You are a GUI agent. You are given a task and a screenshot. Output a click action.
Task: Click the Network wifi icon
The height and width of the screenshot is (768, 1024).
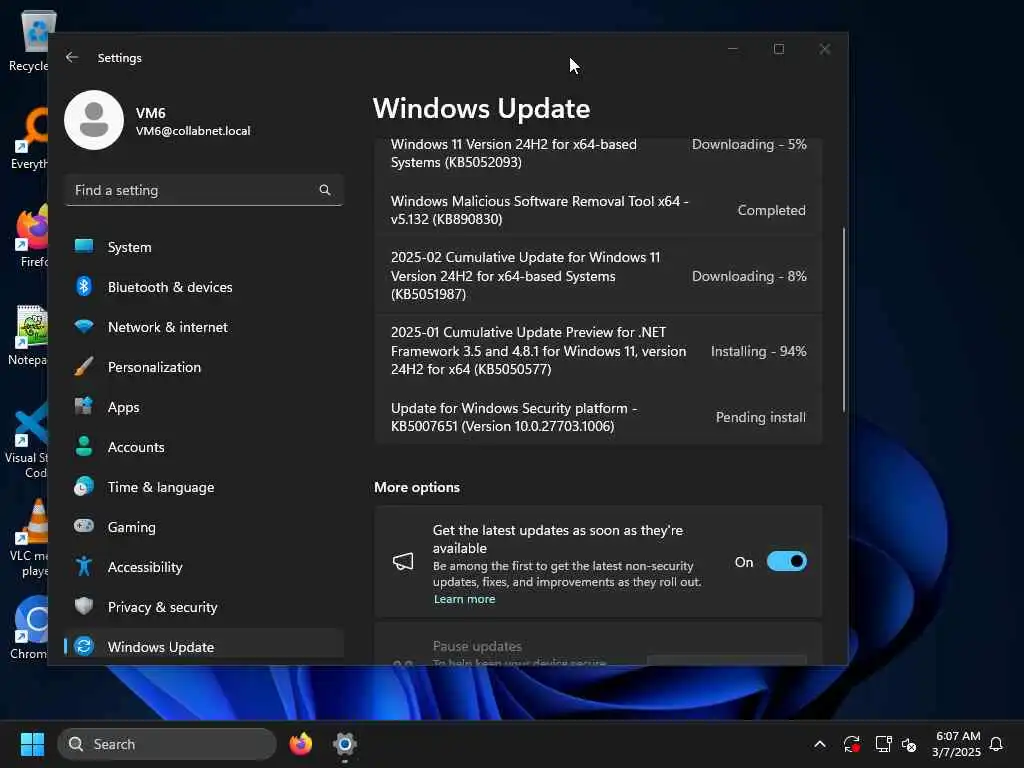pyautogui.click(x=84, y=327)
